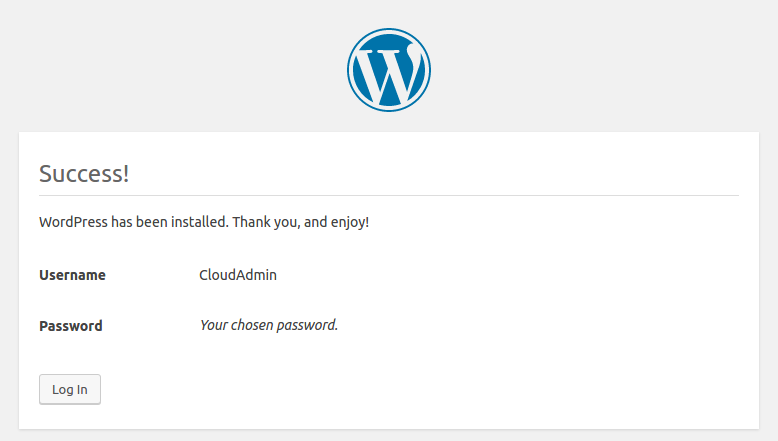
Task: Click 'Thank you' in the install message
Action: coord(265,221)
